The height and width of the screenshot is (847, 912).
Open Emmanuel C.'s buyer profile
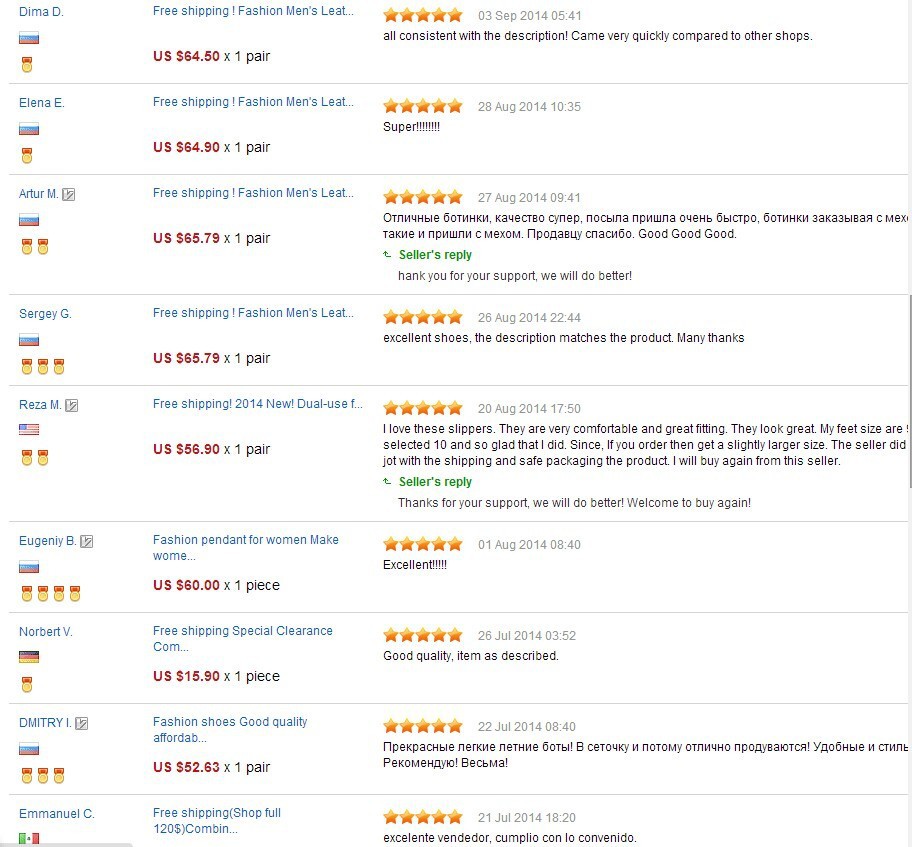click(56, 814)
